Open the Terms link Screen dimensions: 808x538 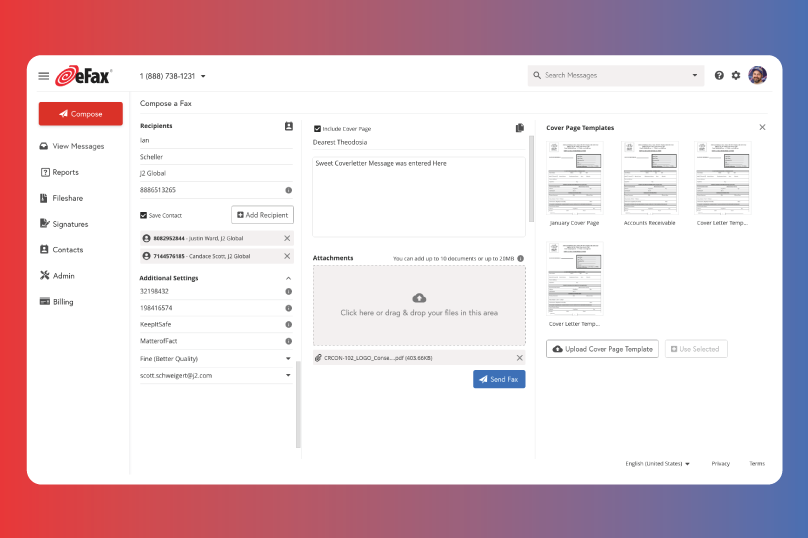tap(757, 464)
